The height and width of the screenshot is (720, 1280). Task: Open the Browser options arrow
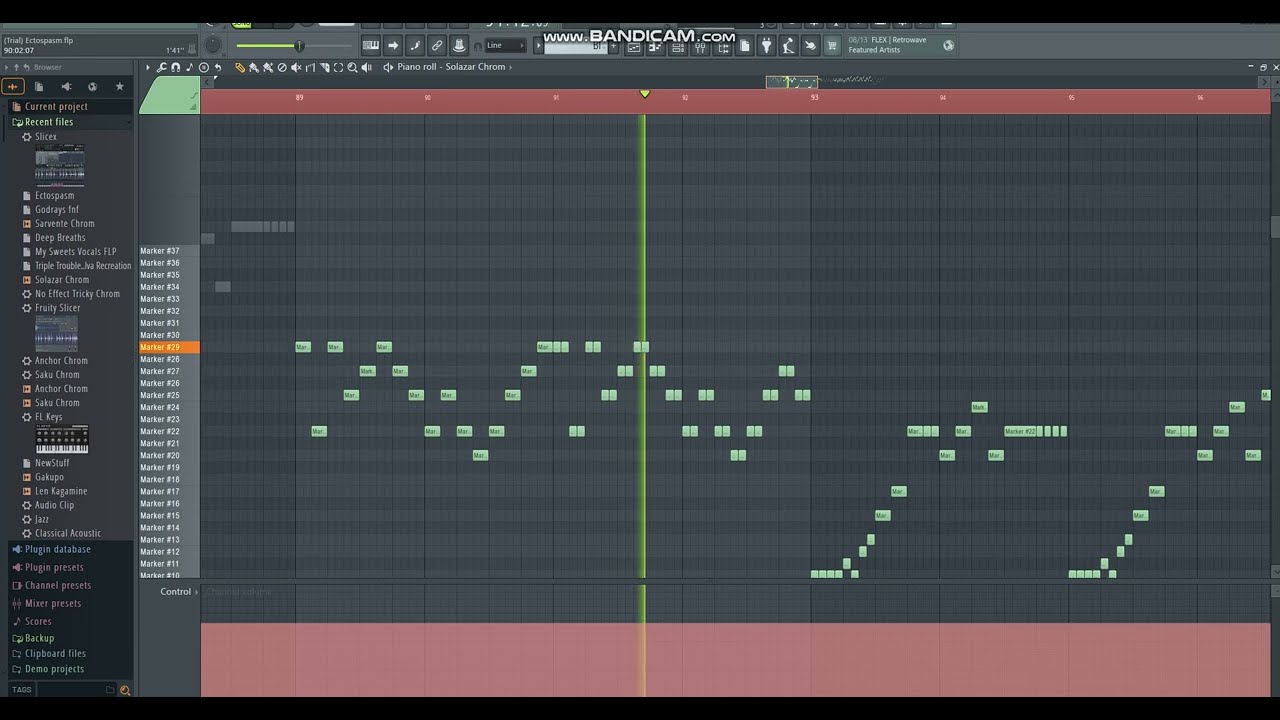6,67
